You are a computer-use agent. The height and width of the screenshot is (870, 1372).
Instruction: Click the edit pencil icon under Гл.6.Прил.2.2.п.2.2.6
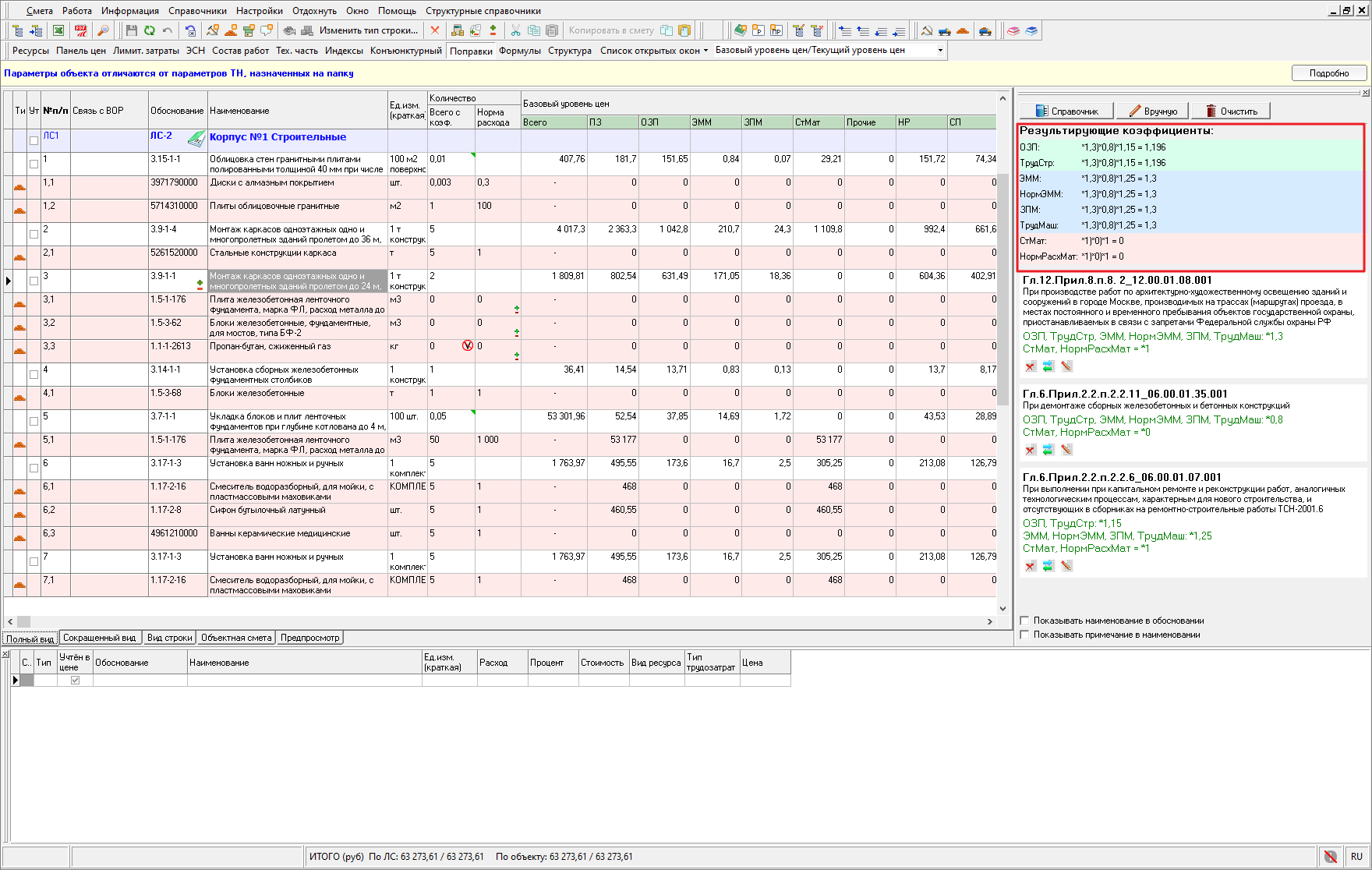[1066, 566]
